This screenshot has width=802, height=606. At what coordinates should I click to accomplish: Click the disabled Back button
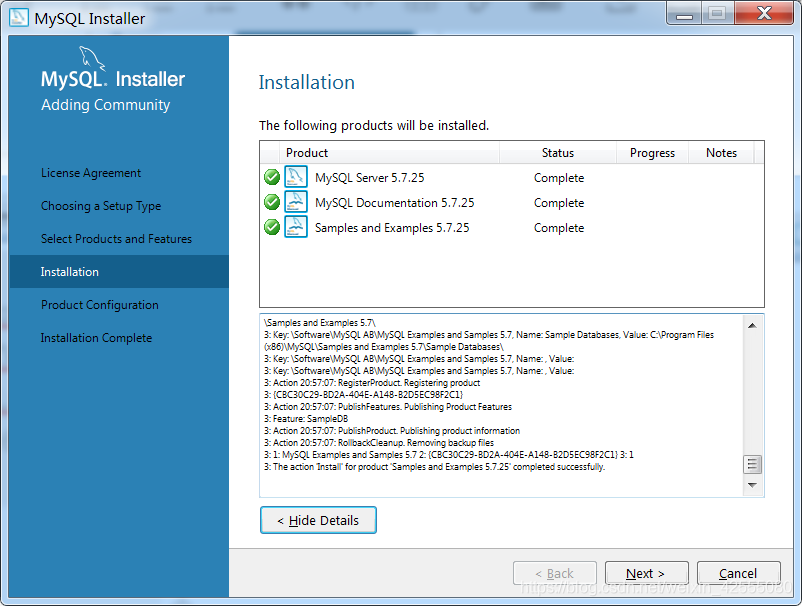pyautogui.click(x=554, y=573)
